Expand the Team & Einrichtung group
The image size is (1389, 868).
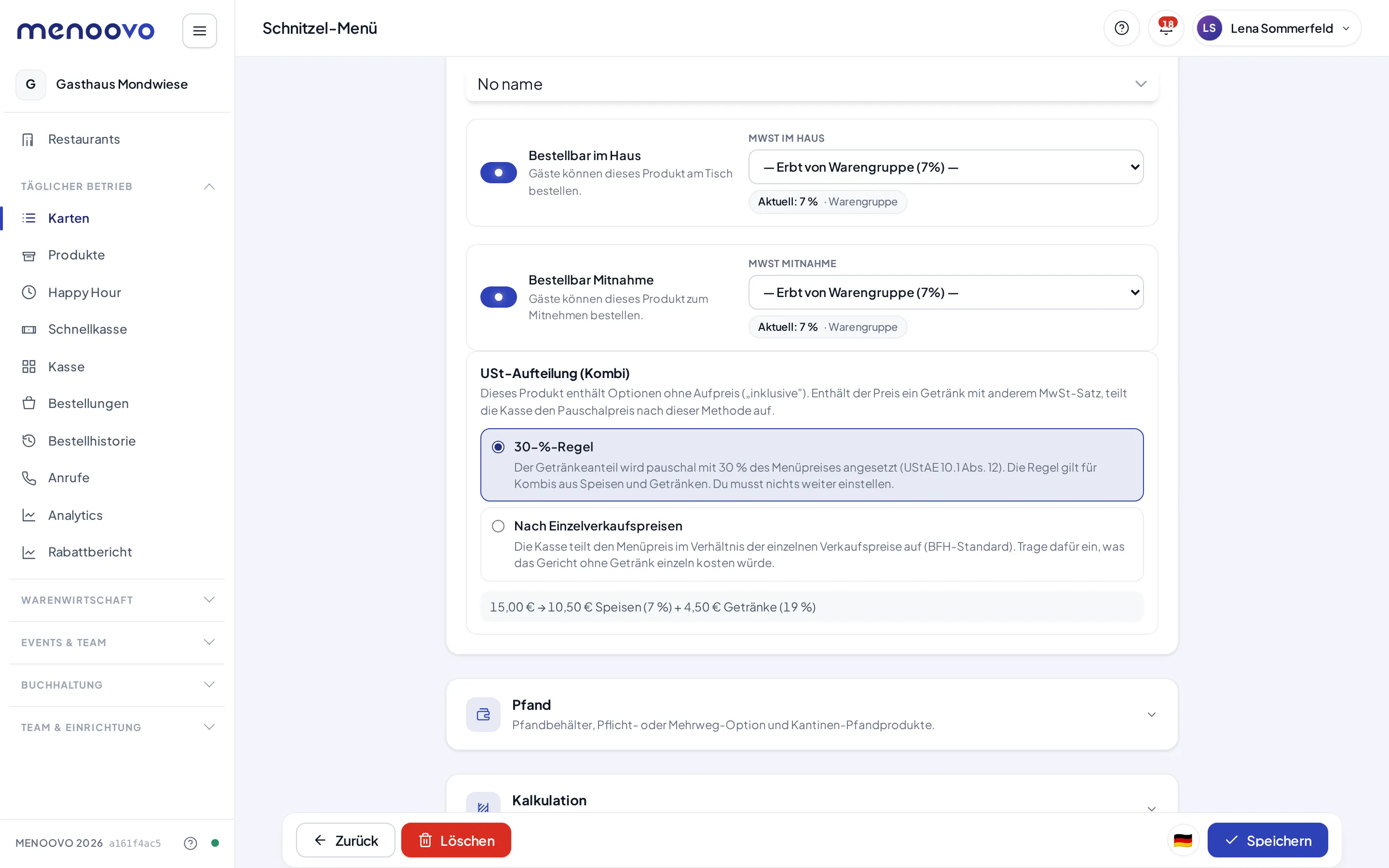(117, 727)
